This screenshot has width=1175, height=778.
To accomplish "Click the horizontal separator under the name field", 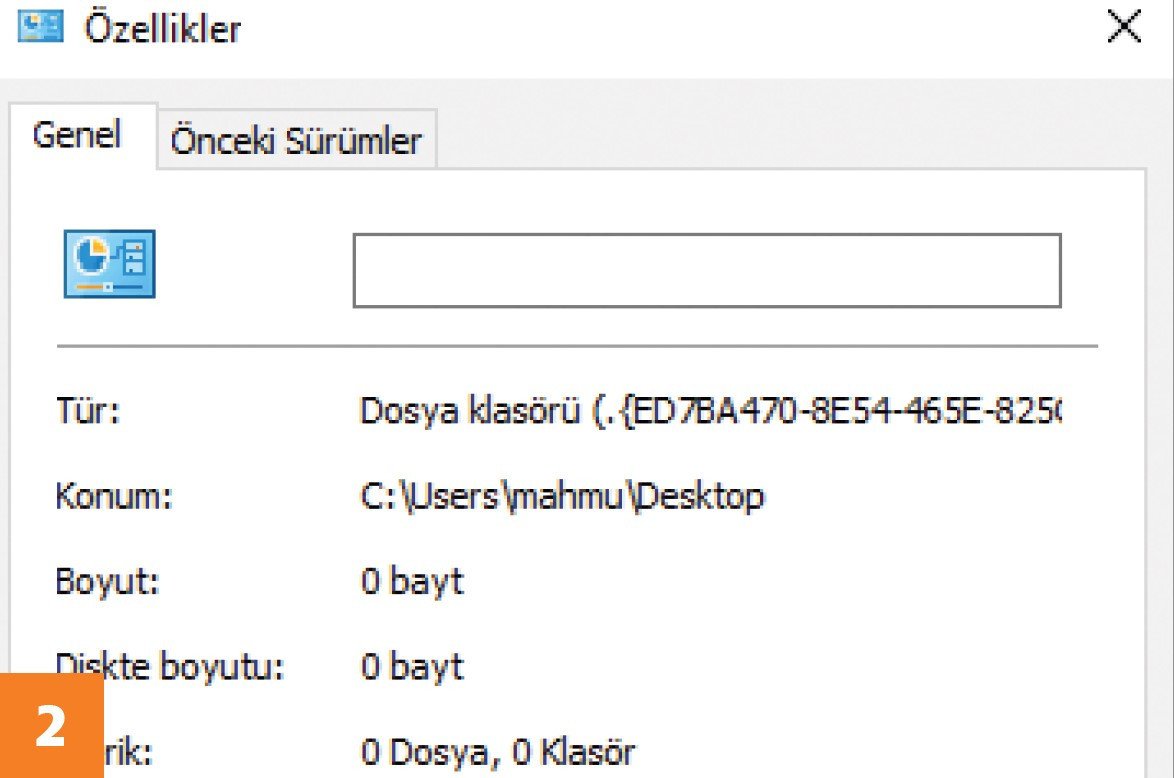I will [x=577, y=346].
